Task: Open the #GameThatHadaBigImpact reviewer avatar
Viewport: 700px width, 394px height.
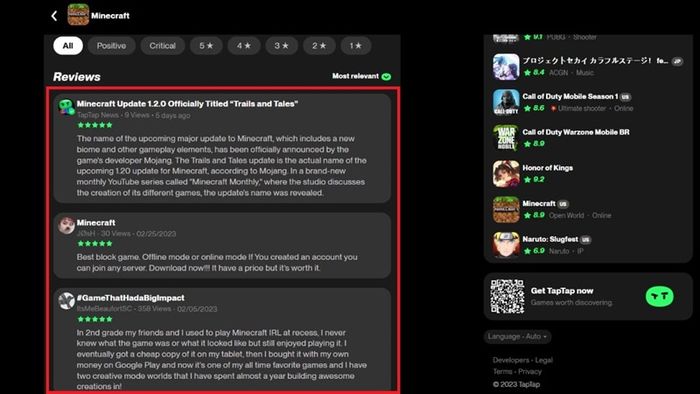Action: pos(67,301)
